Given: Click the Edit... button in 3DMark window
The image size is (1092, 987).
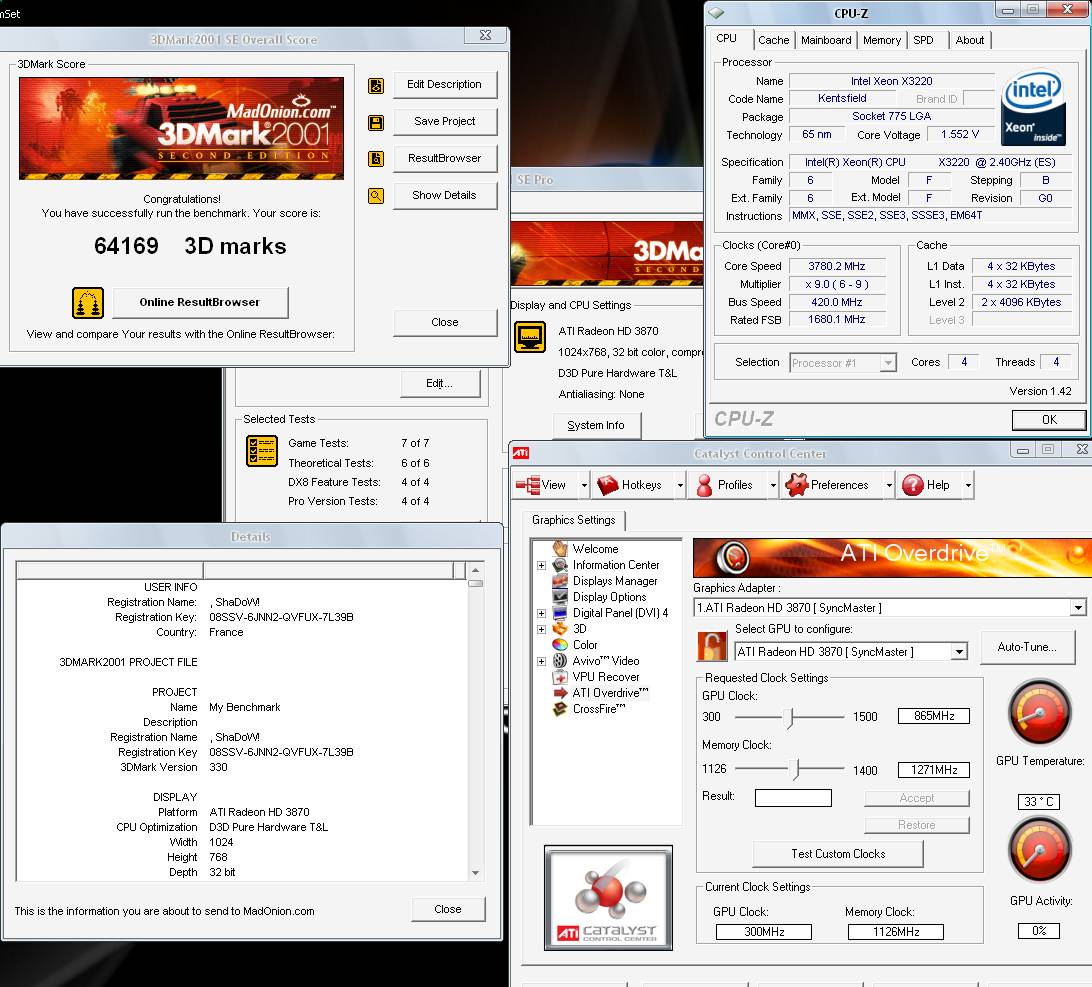Looking at the screenshot, I should (x=439, y=384).
